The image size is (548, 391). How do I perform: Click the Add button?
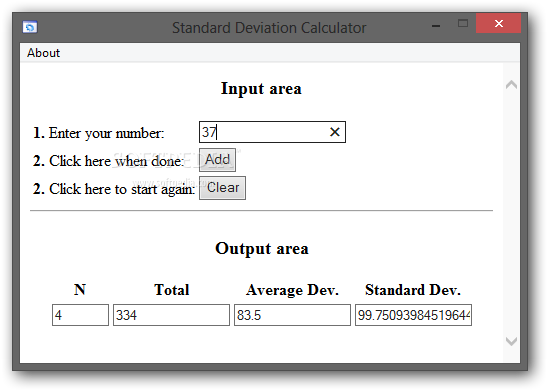tap(217, 160)
